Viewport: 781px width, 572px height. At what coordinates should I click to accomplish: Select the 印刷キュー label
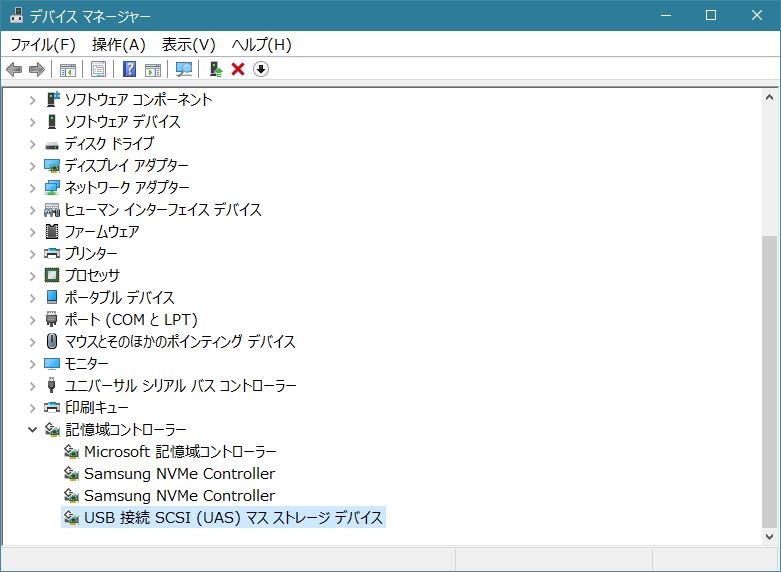tap(97, 408)
